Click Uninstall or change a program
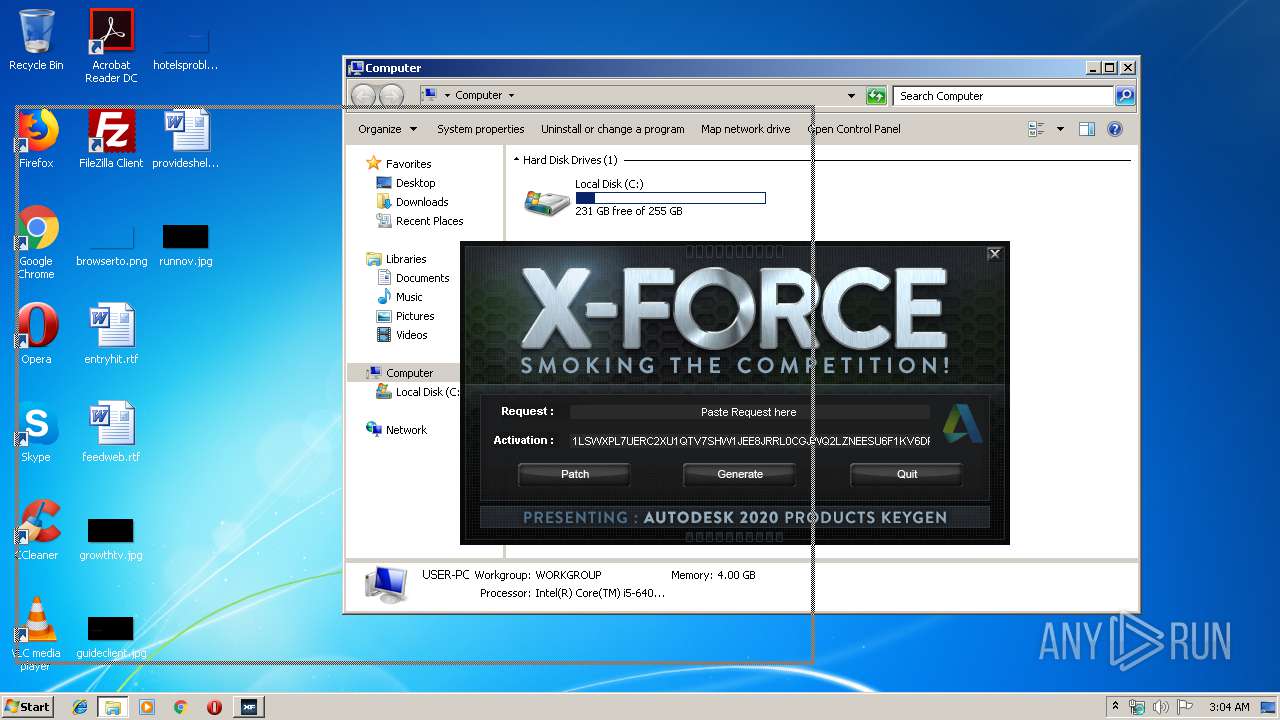This screenshot has width=1280, height=720. 613,129
